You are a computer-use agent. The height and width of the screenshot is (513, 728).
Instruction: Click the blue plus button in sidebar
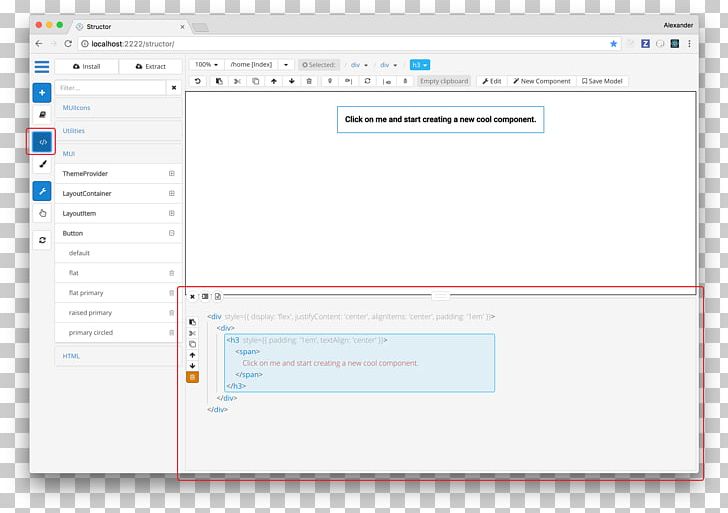coord(42,93)
